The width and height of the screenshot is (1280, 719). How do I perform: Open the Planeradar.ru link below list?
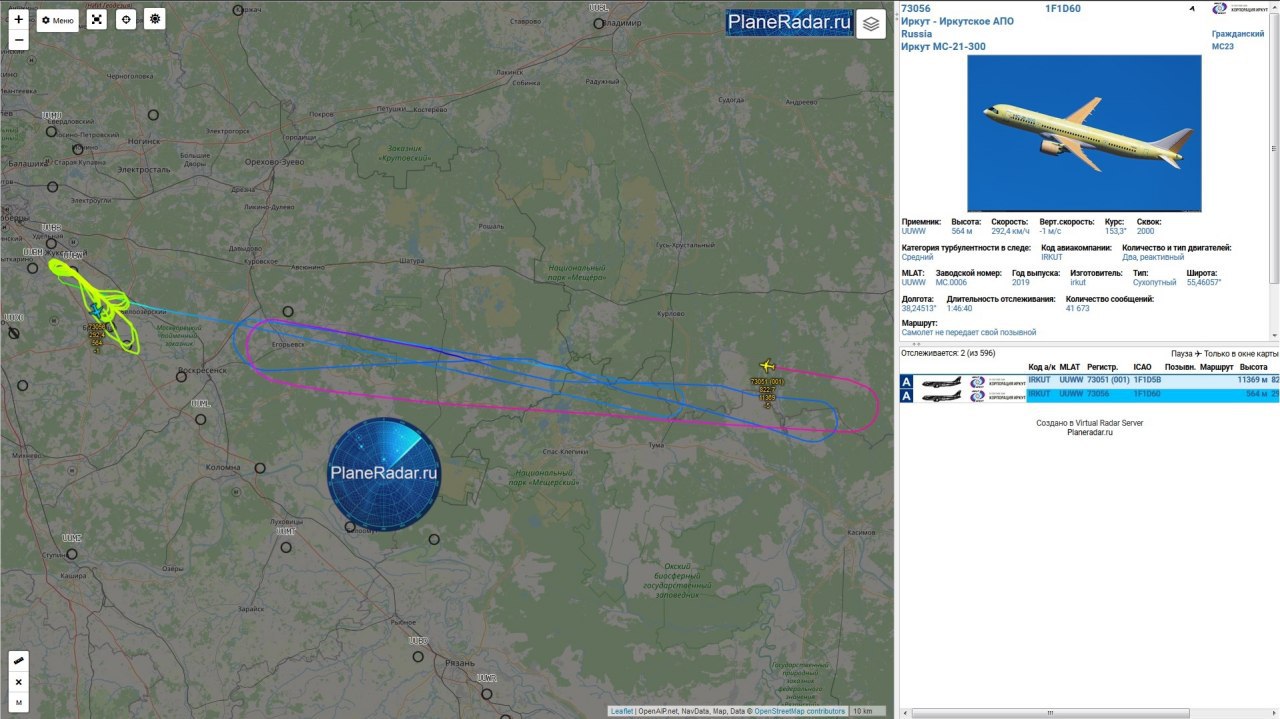tap(1089, 433)
